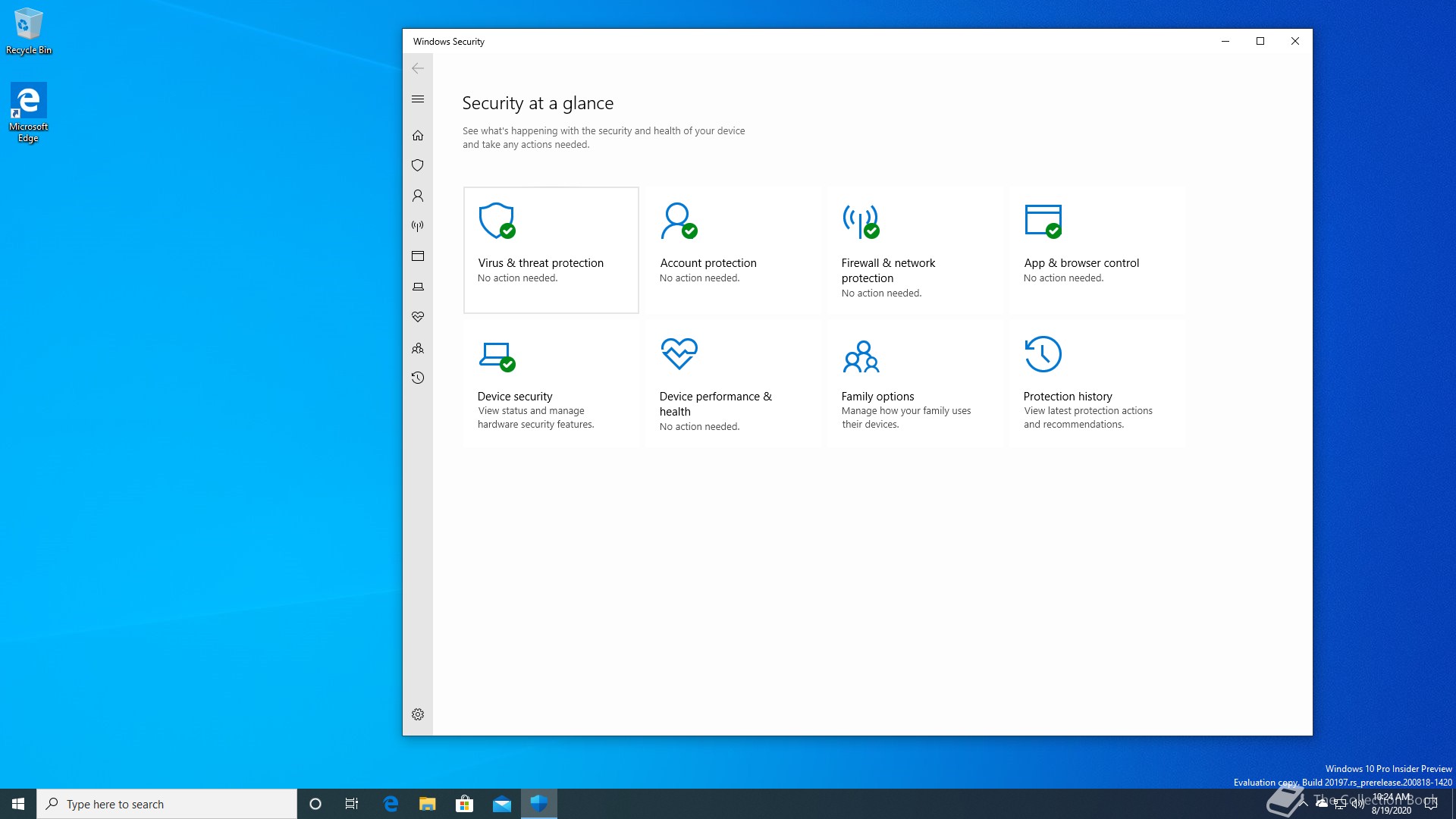This screenshot has height=819, width=1456.
Task: Launch Microsoft Edge from the taskbar
Action: [391, 804]
